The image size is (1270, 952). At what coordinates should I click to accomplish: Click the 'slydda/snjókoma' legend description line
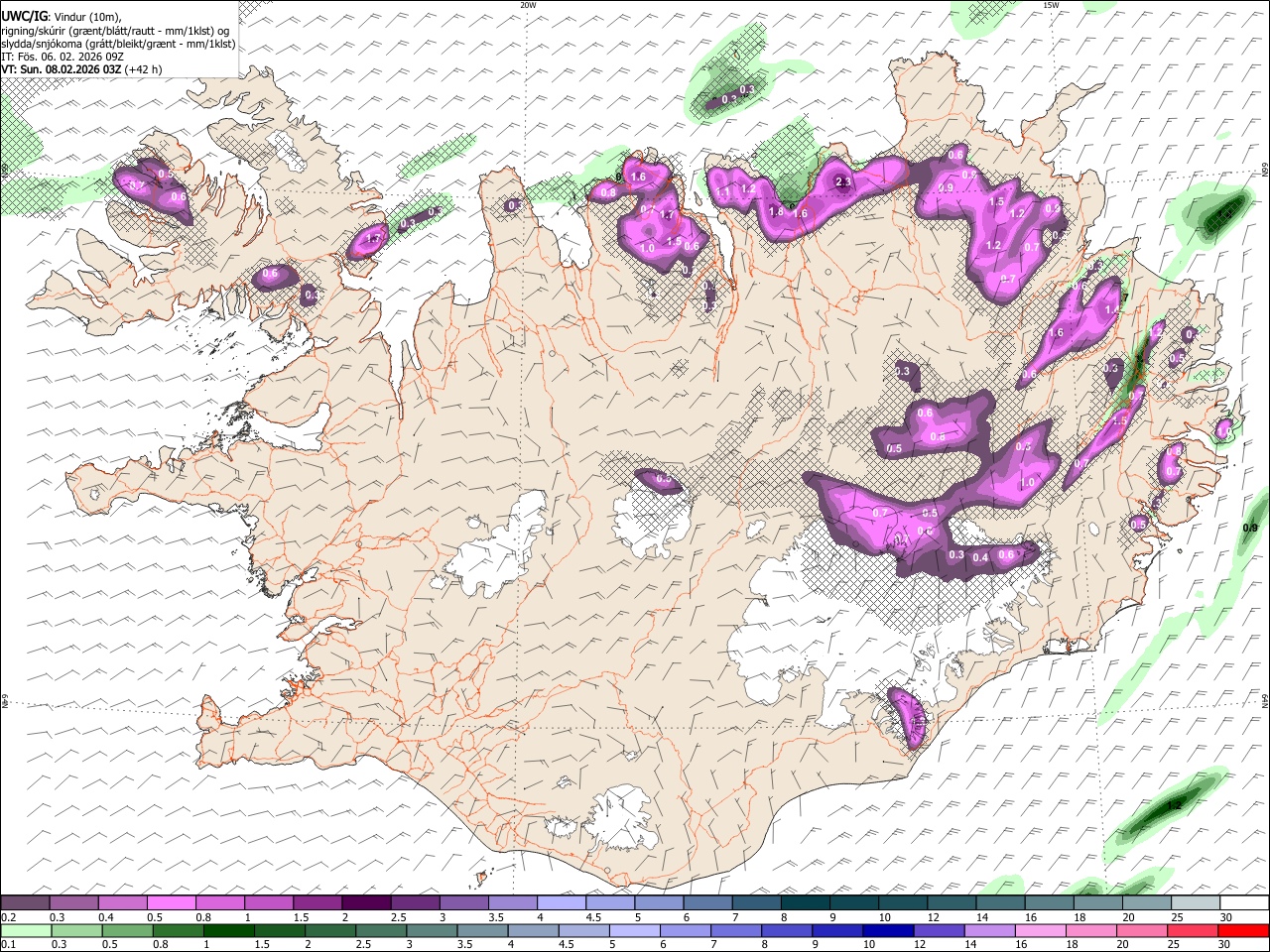pos(118,44)
